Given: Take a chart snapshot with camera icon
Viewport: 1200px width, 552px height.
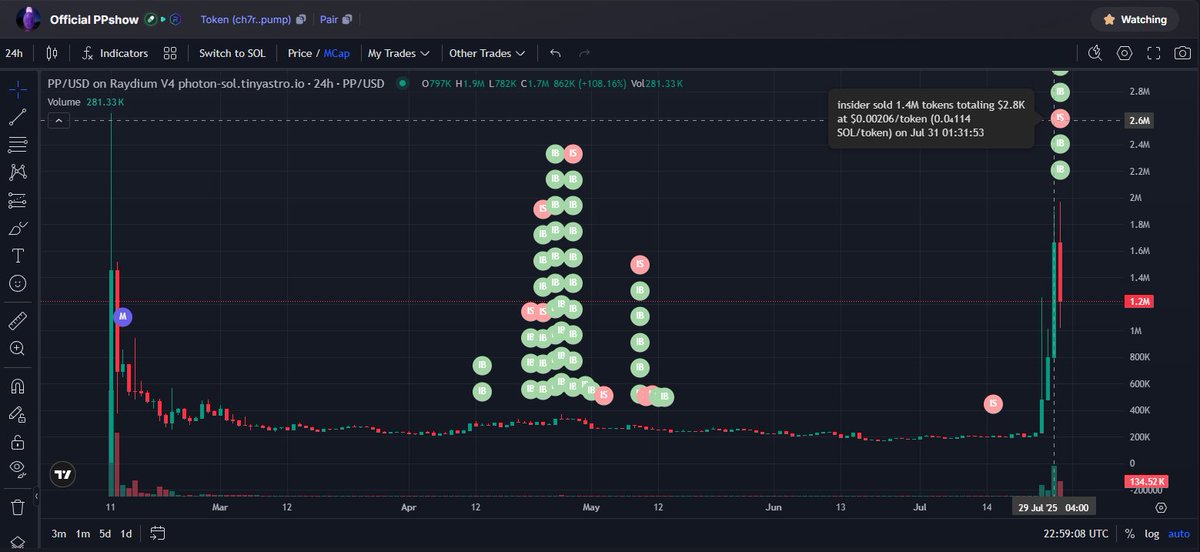Looking at the screenshot, I should click(x=1183, y=53).
